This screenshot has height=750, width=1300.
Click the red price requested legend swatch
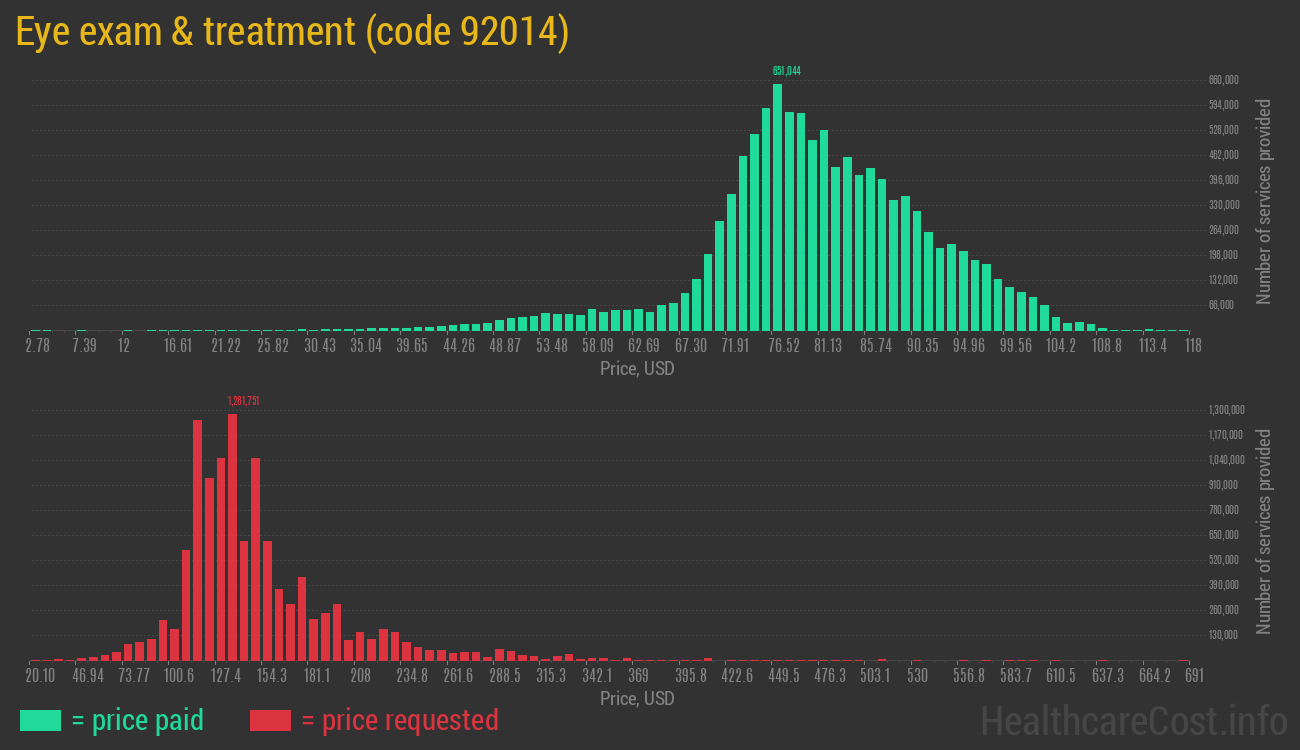coord(270,720)
